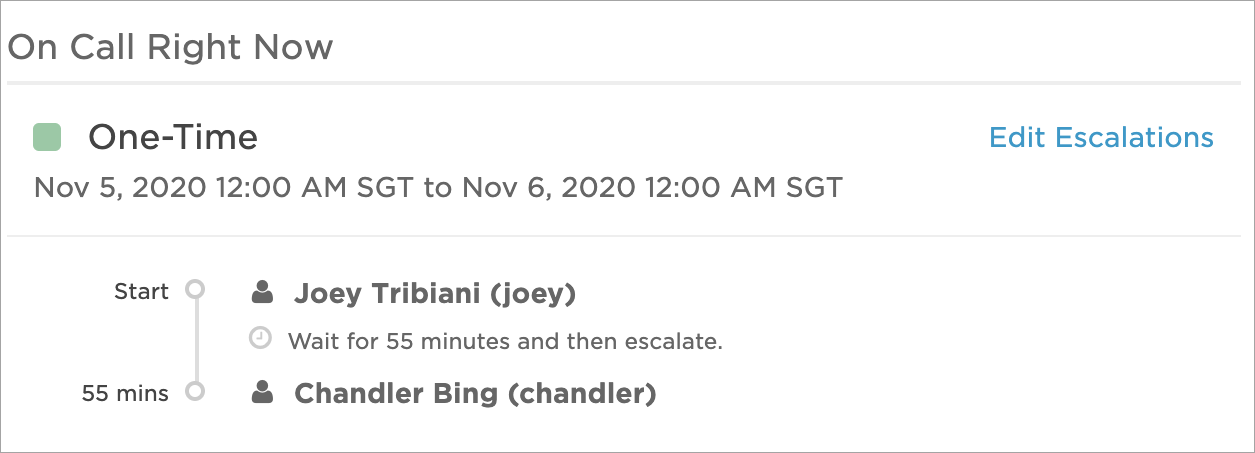Open Joey Tribiani (joey) user name
Viewport: 1255px width, 453px height.
435,294
